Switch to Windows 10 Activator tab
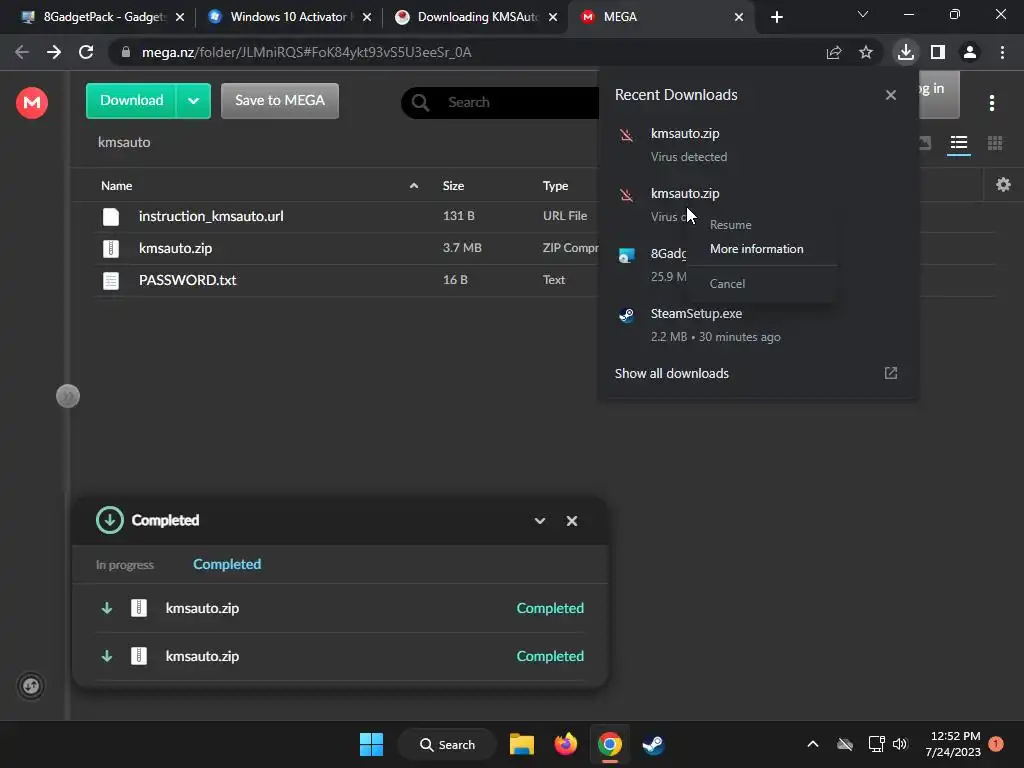 288,17
